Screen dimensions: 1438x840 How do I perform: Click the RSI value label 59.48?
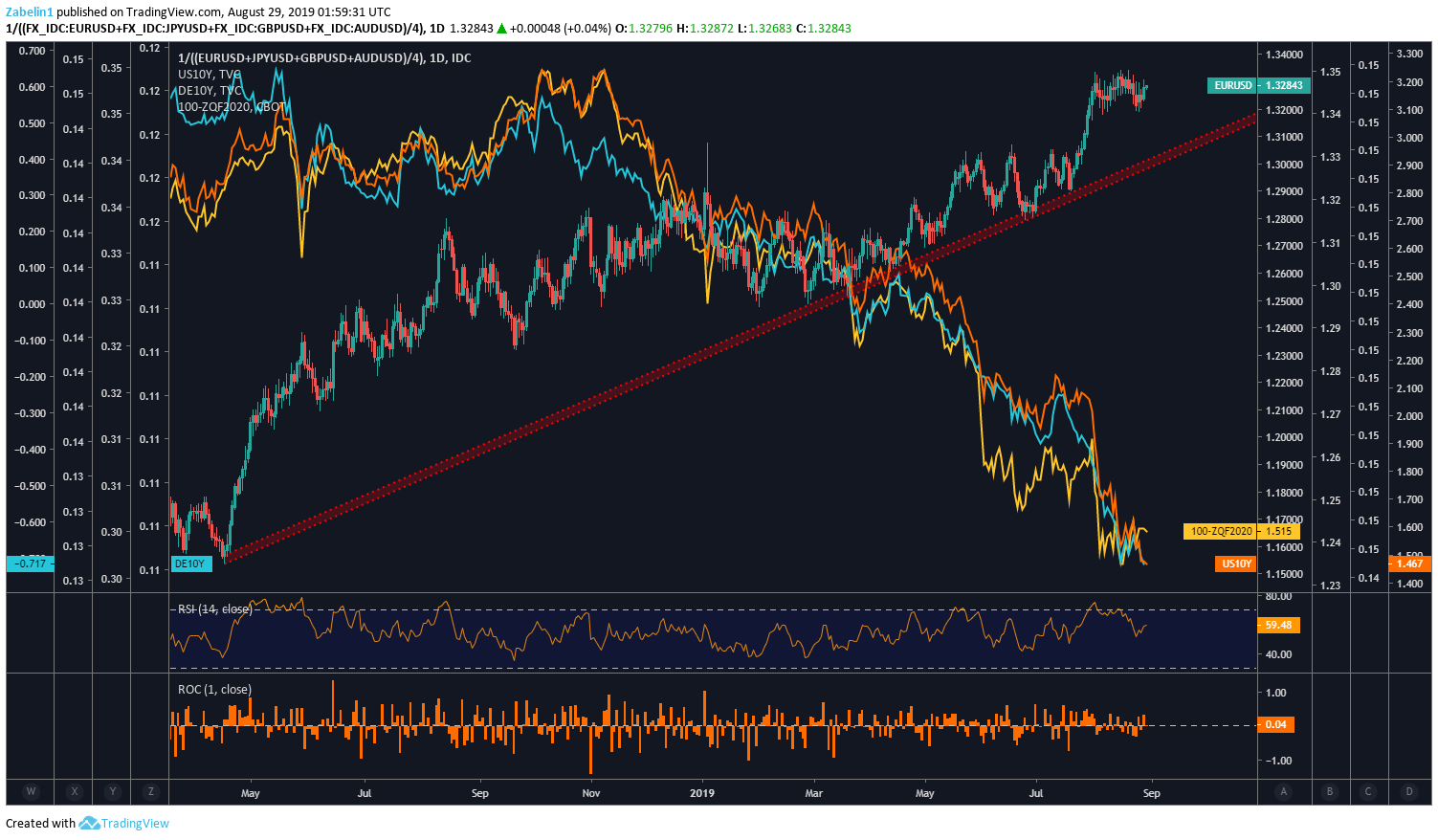click(1278, 625)
